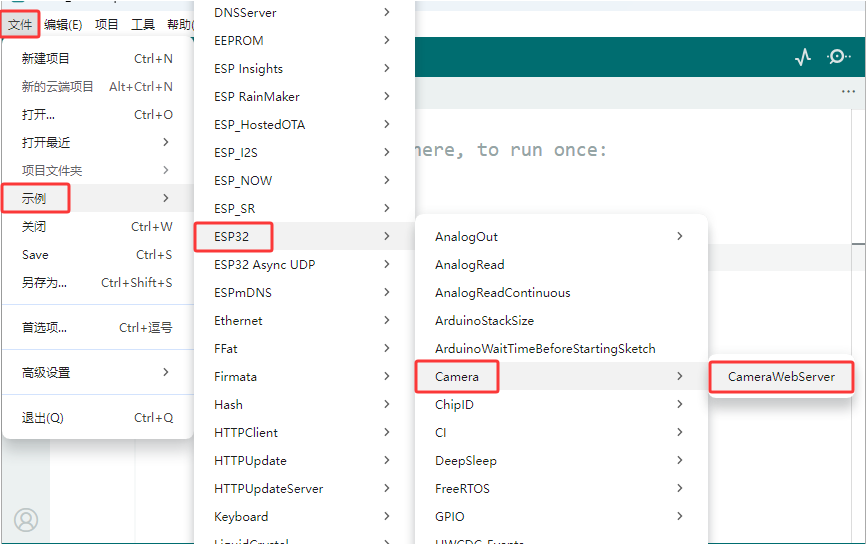The height and width of the screenshot is (544, 867).
Task: Expand ESP32 Async UDP examples
Action: tap(304, 264)
